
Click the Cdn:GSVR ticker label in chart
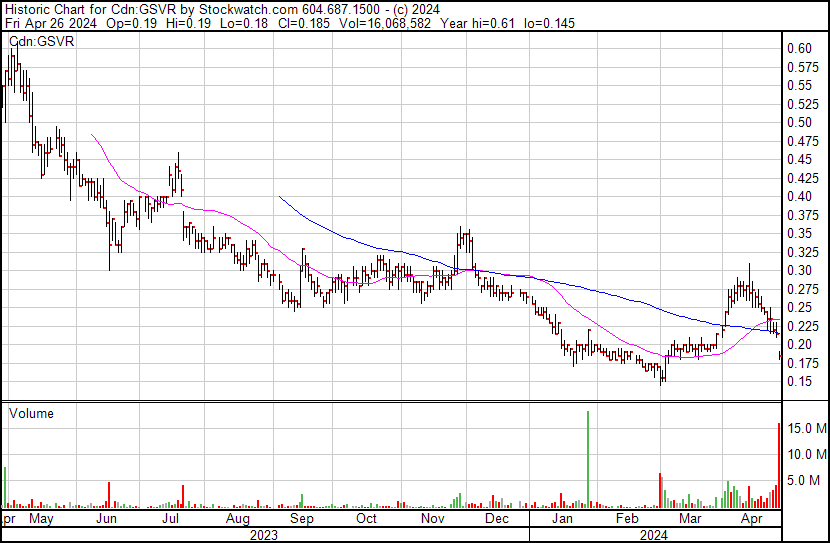click(x=41, y=42)
